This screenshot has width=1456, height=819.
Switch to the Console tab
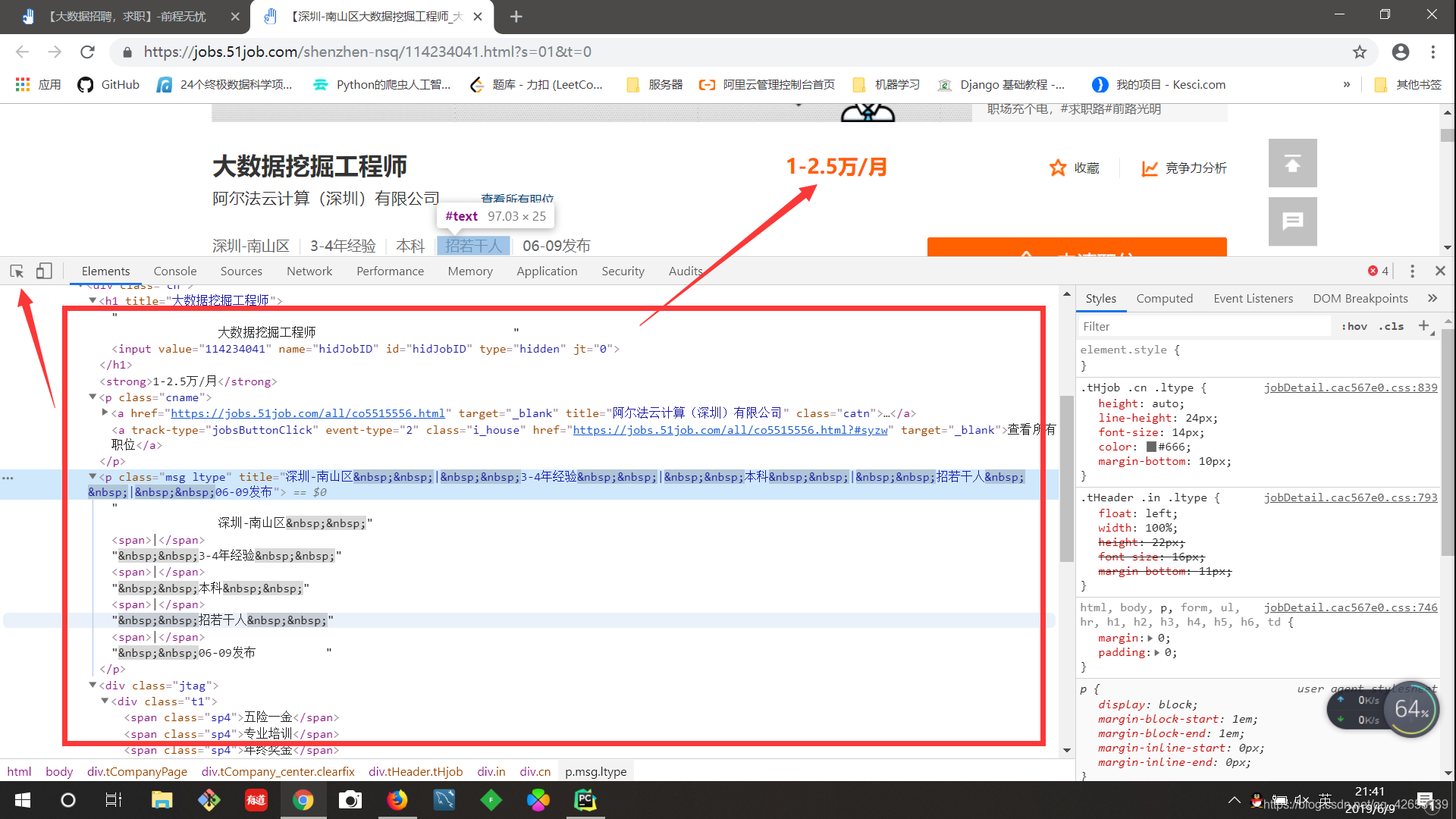point(175,271)
